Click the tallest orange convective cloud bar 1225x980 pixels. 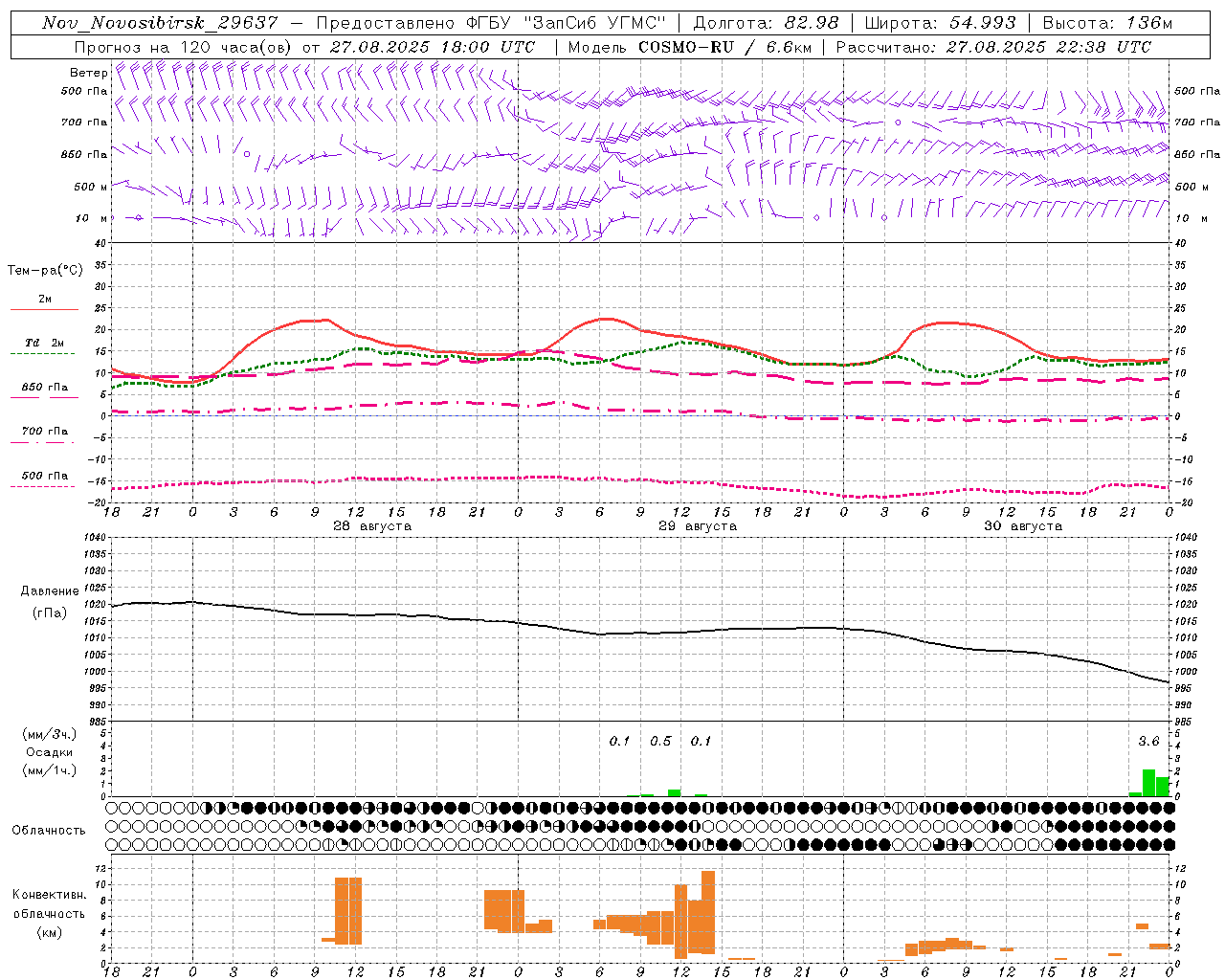[x=708, y=912]
